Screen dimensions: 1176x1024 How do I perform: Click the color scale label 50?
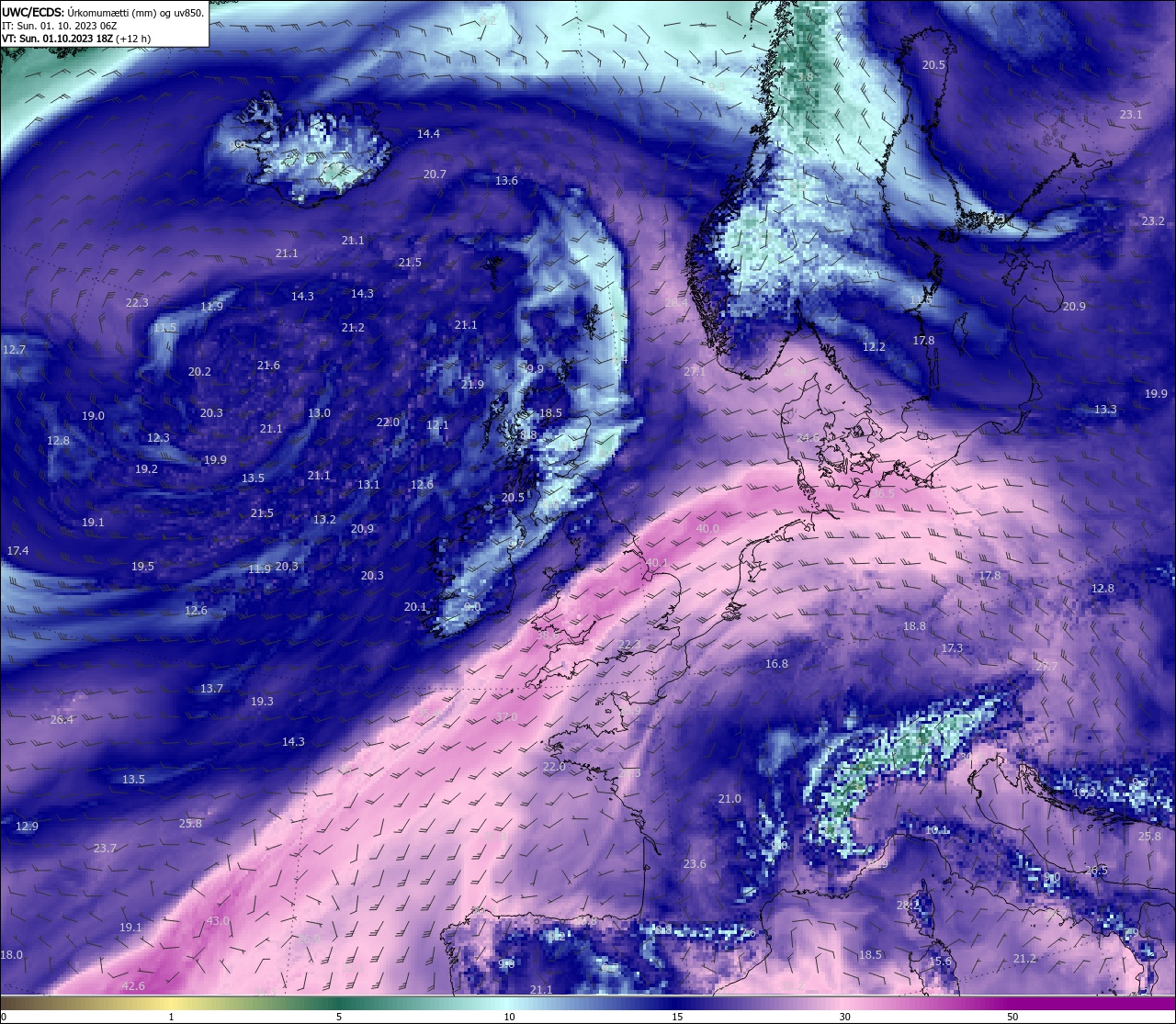tap(1012, 1017)
